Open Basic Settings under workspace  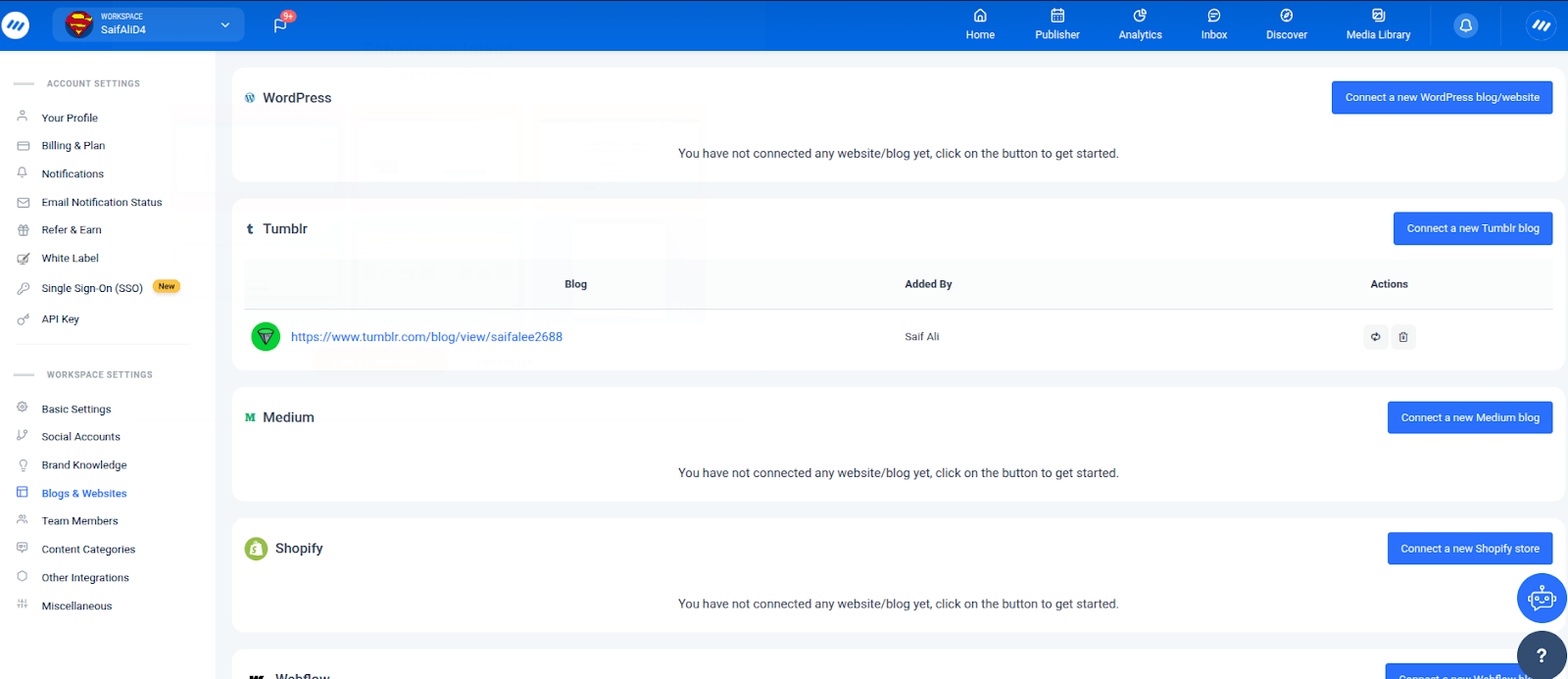[x=76, y=409]
